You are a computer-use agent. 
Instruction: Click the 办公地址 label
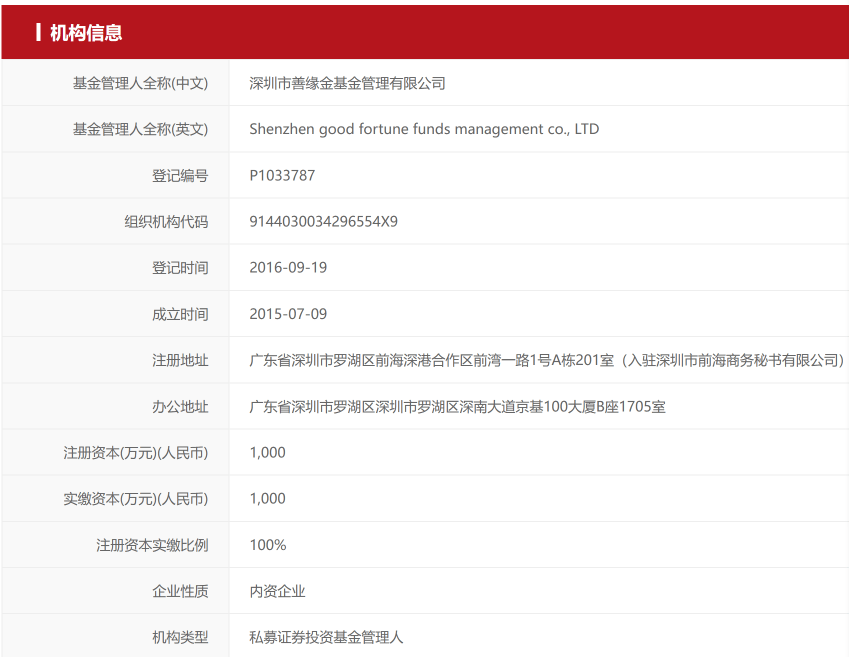(180, 407)
